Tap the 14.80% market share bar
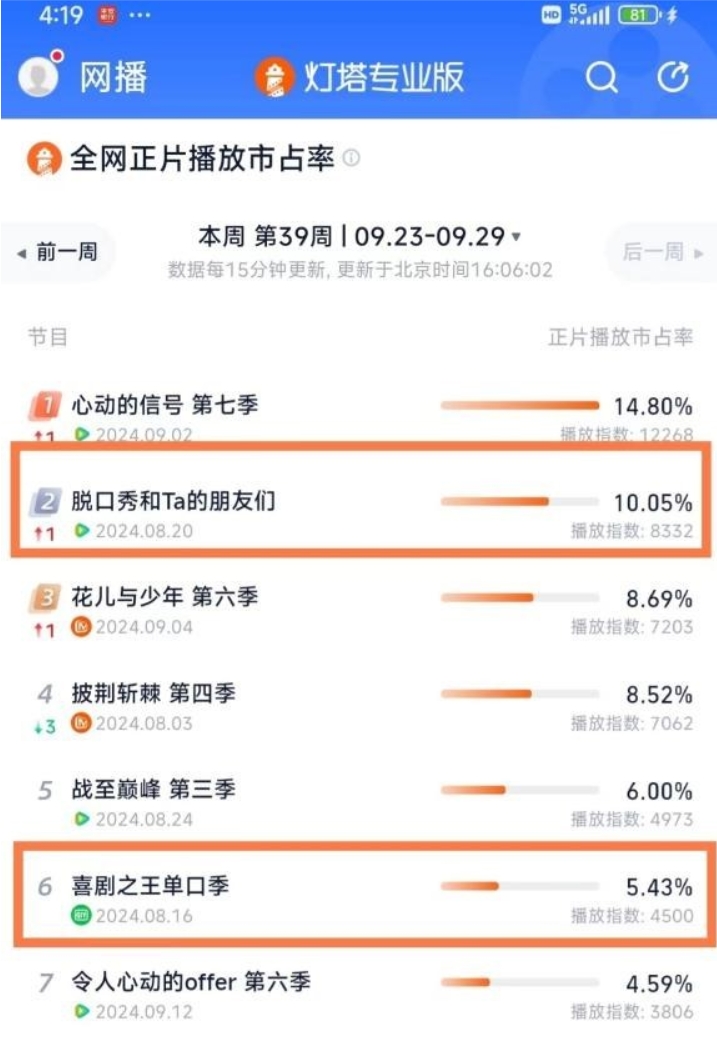This screenshot has width=717, height=1039. point(519,405)
